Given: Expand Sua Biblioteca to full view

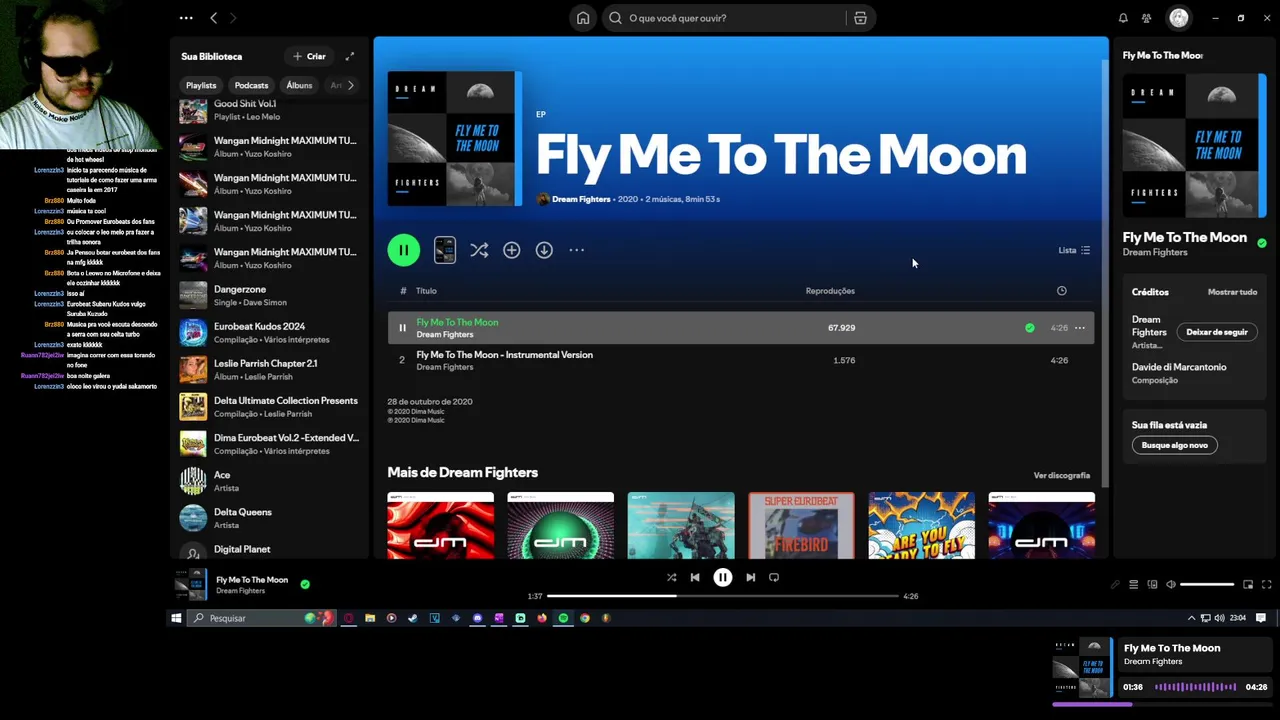Looking at the screenshot, I should (x=350, y=57).
